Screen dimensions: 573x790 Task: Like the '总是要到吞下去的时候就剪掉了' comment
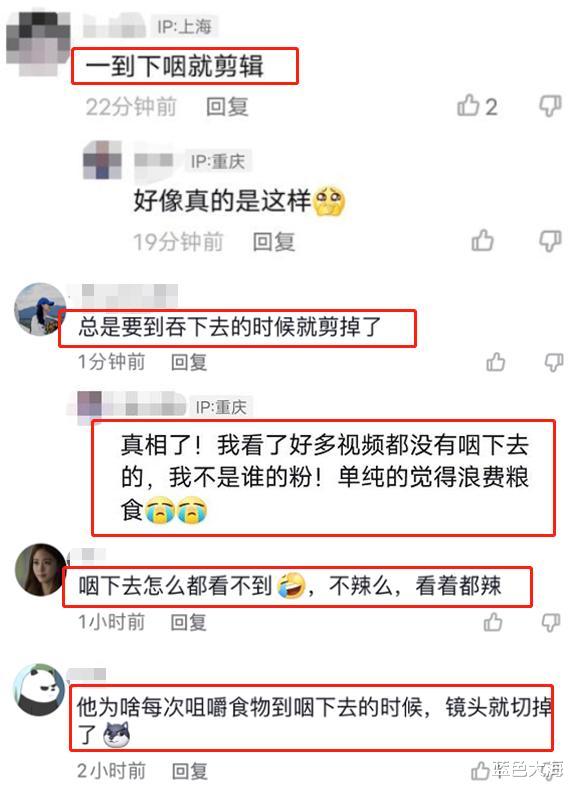point(495,362)
